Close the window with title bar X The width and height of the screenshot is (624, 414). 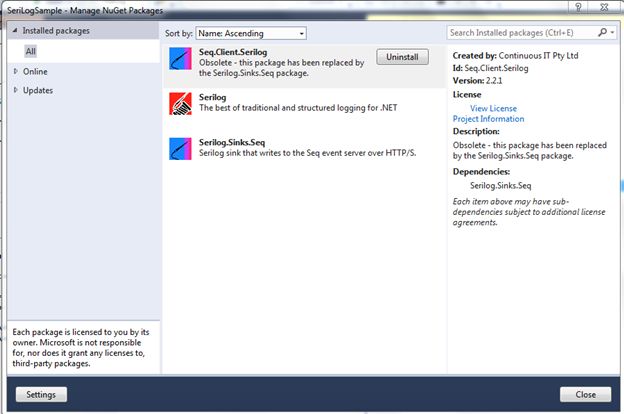(604, 7)
